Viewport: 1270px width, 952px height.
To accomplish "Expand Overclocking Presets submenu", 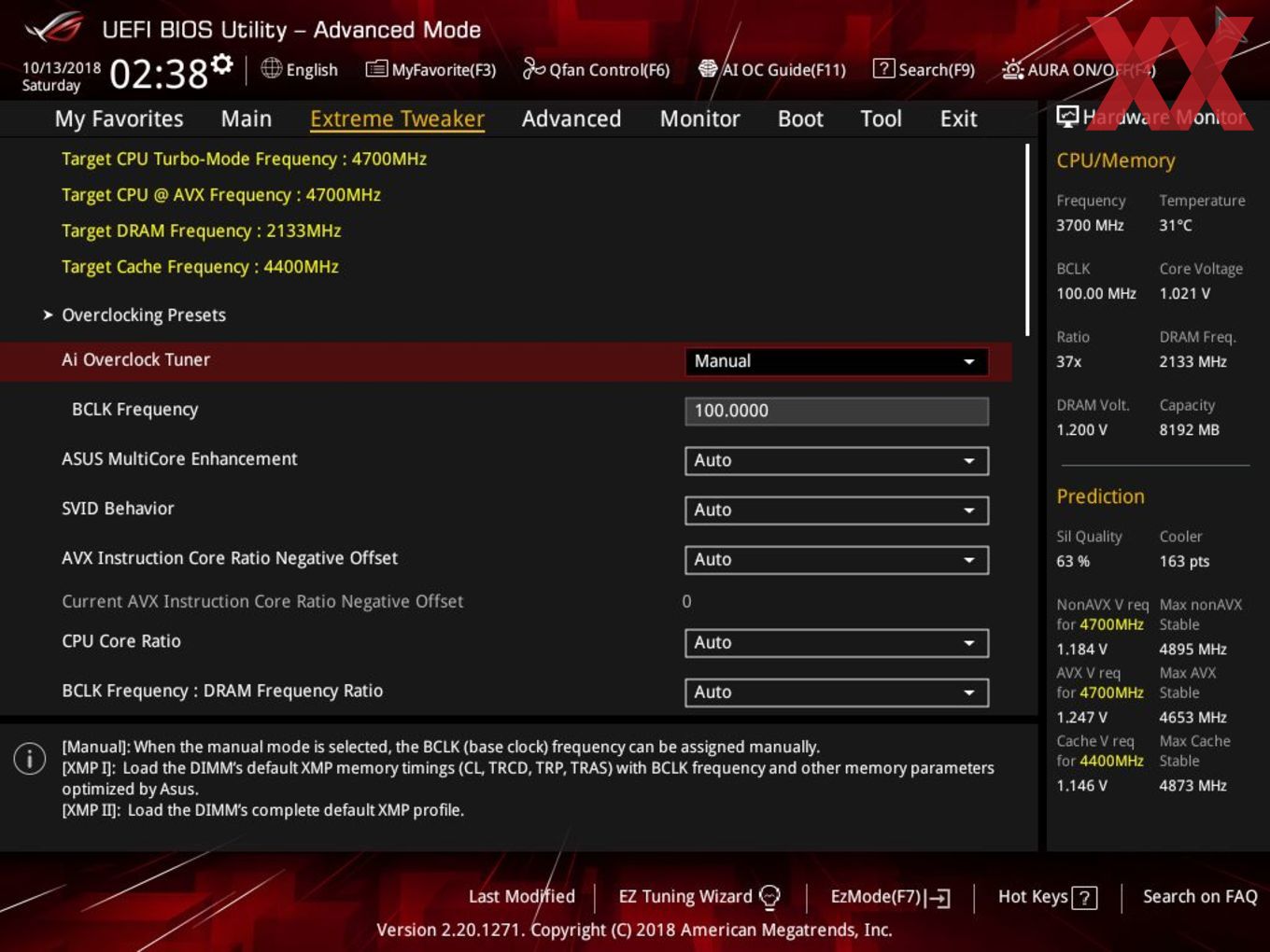I will pos(143,315).
